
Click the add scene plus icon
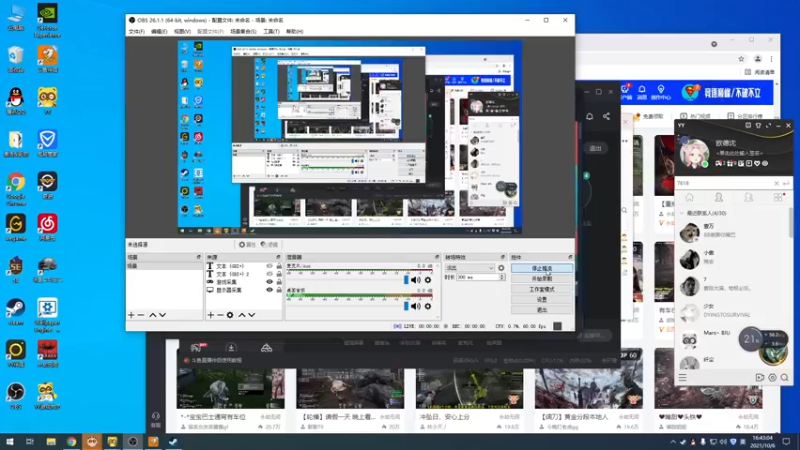(131, 315)
